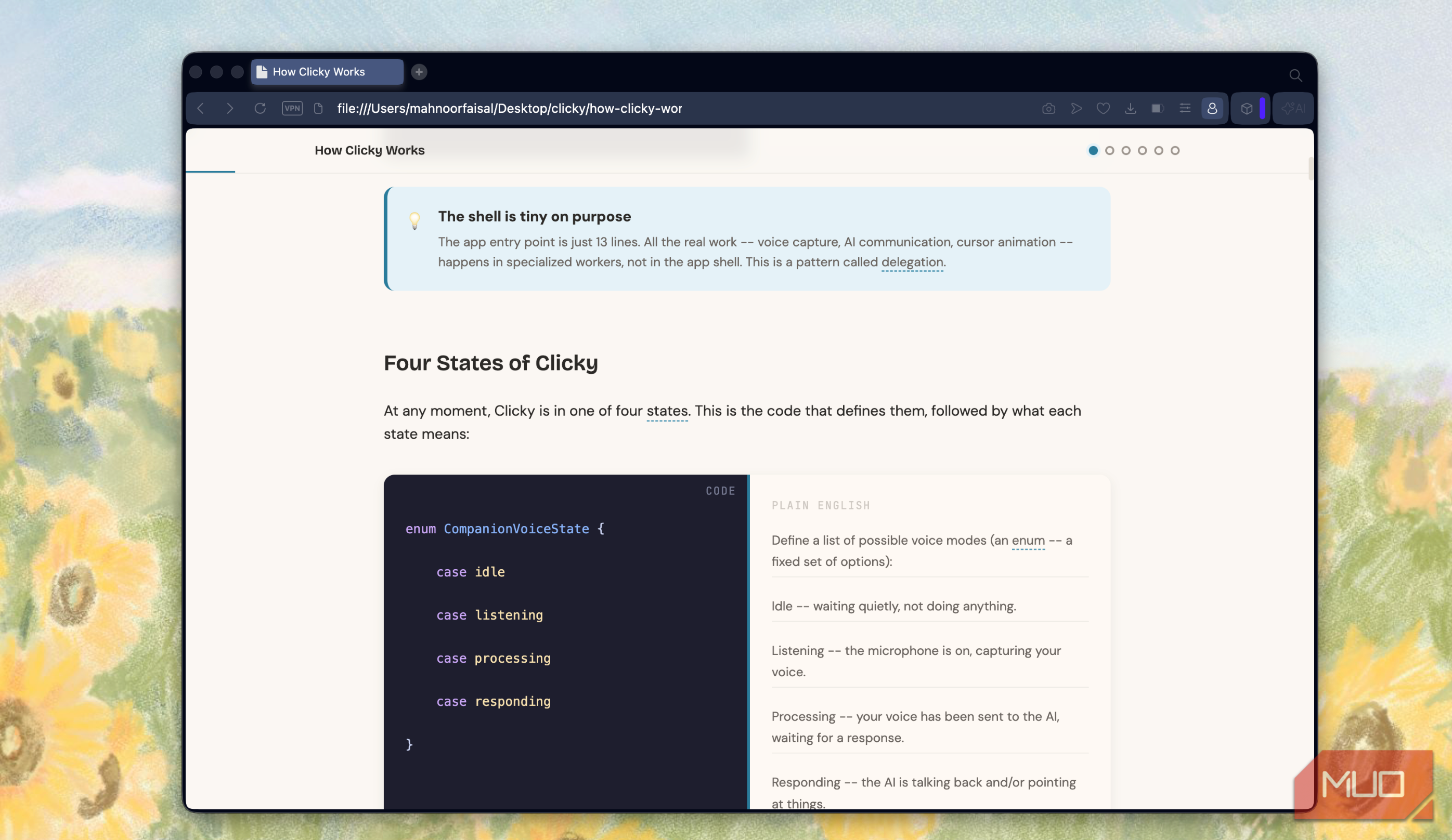The height and width of the screenshot is (840, 1452).
Task: Jump to the sixth section dot
Action: point(1175,150)
